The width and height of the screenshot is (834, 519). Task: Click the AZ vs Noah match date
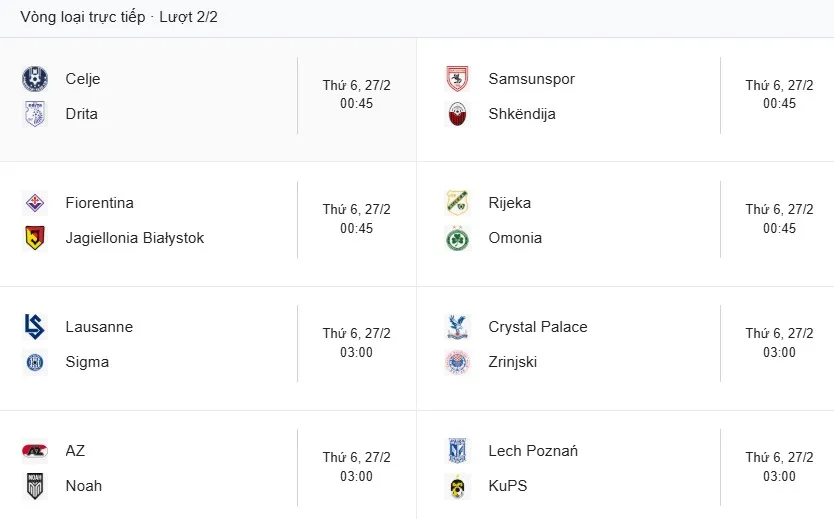click(356, 457)
